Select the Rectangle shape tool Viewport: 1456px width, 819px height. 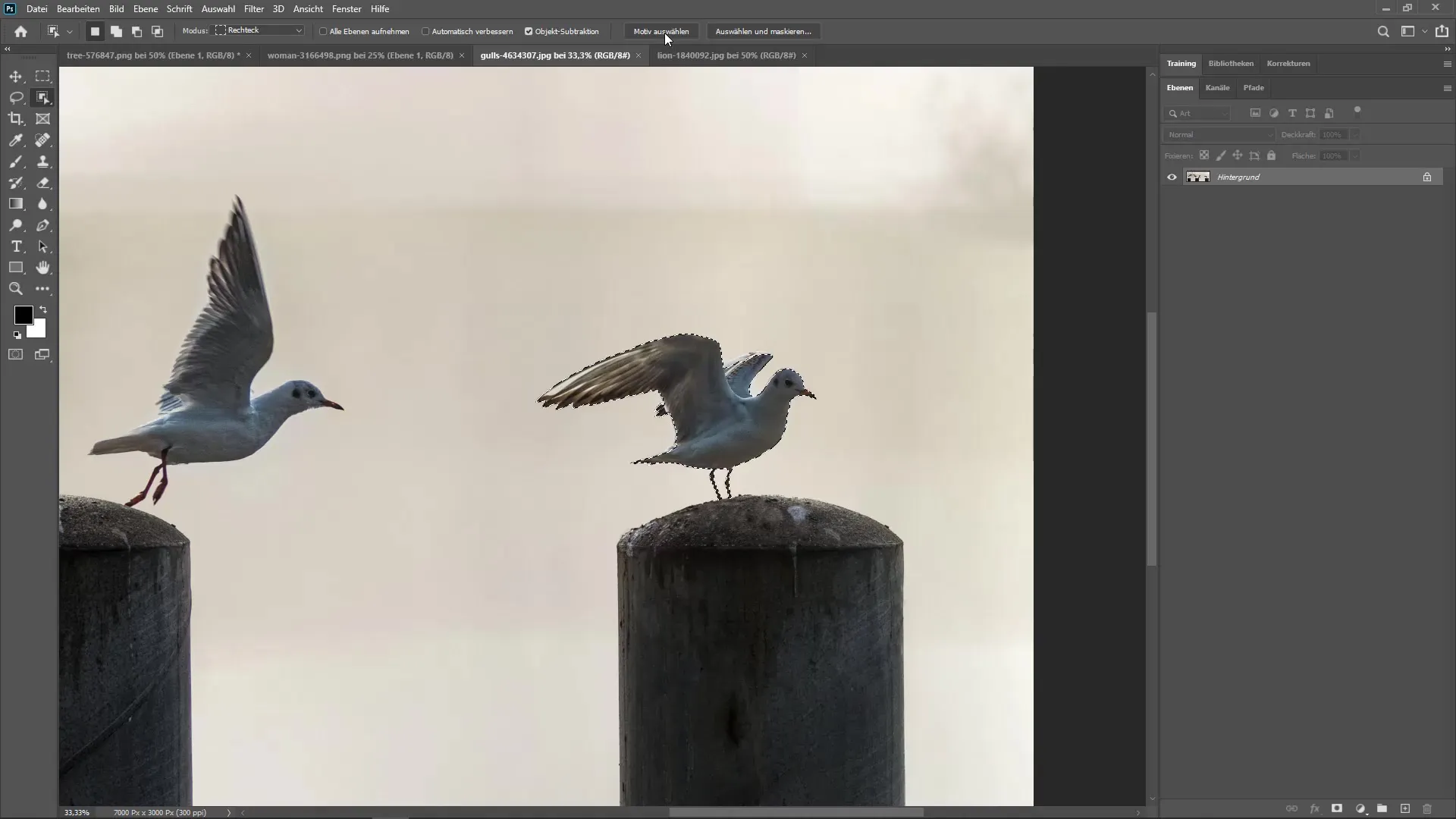[x=16, y=268]
